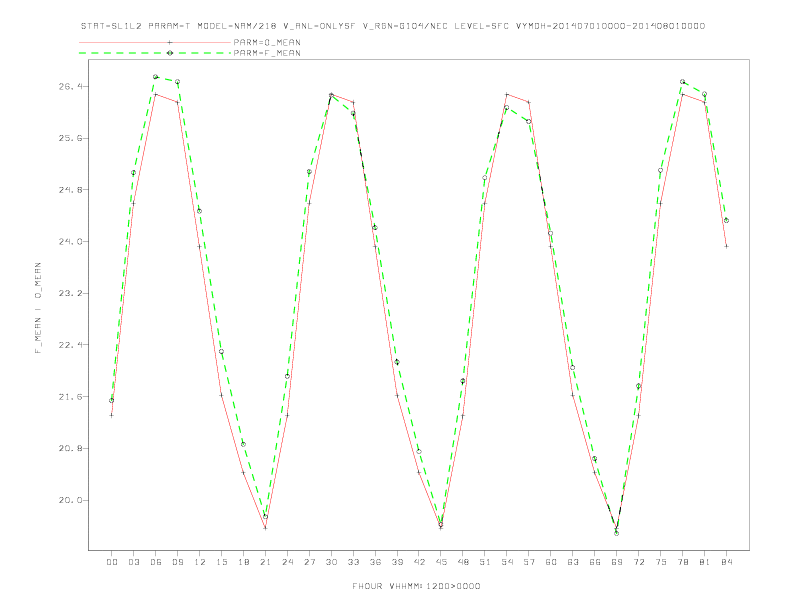Click the 45 forecast hour tick label
792x612 pixels.
tap(441, 562)
